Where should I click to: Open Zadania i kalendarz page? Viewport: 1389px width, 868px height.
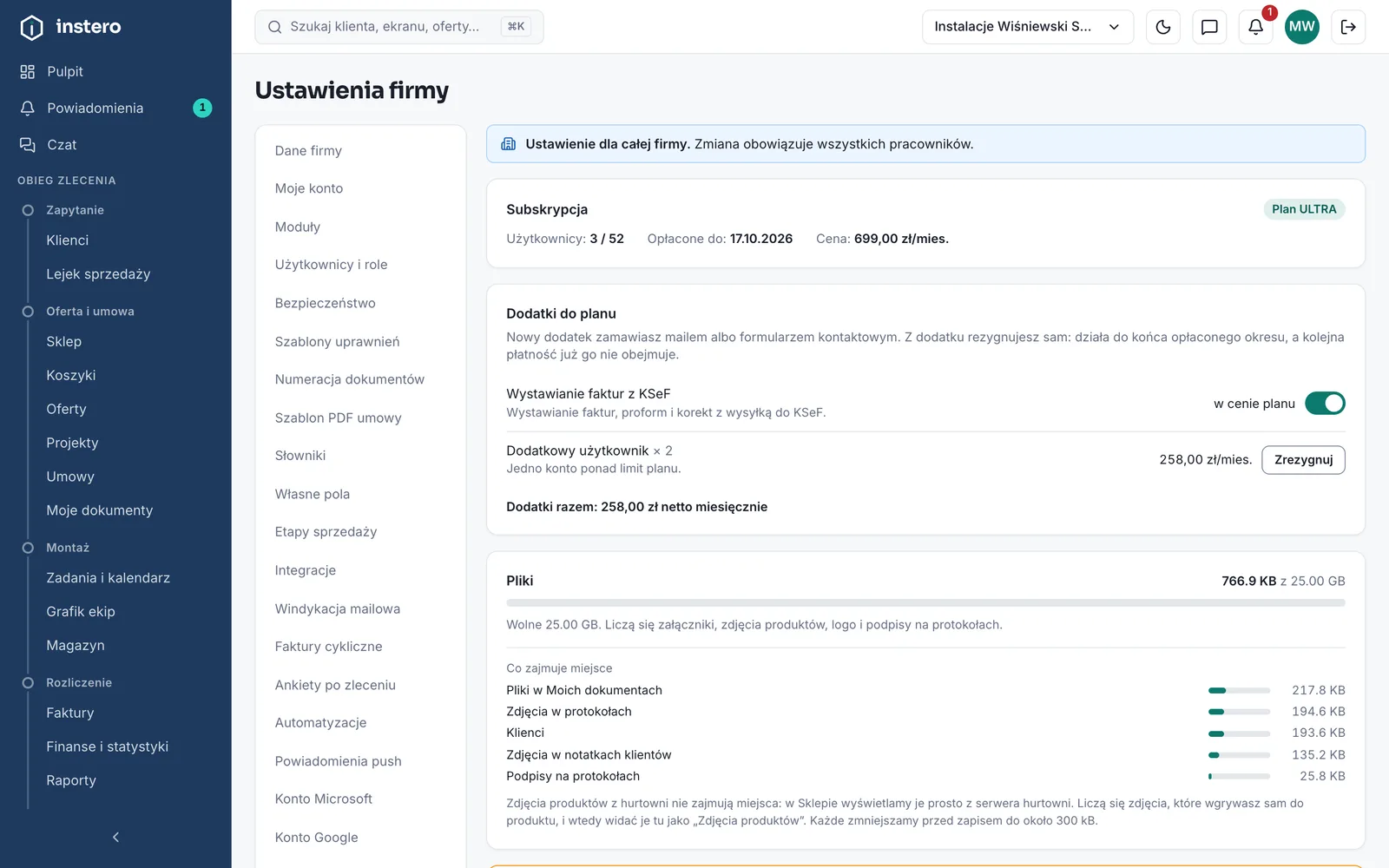point(109,578)
